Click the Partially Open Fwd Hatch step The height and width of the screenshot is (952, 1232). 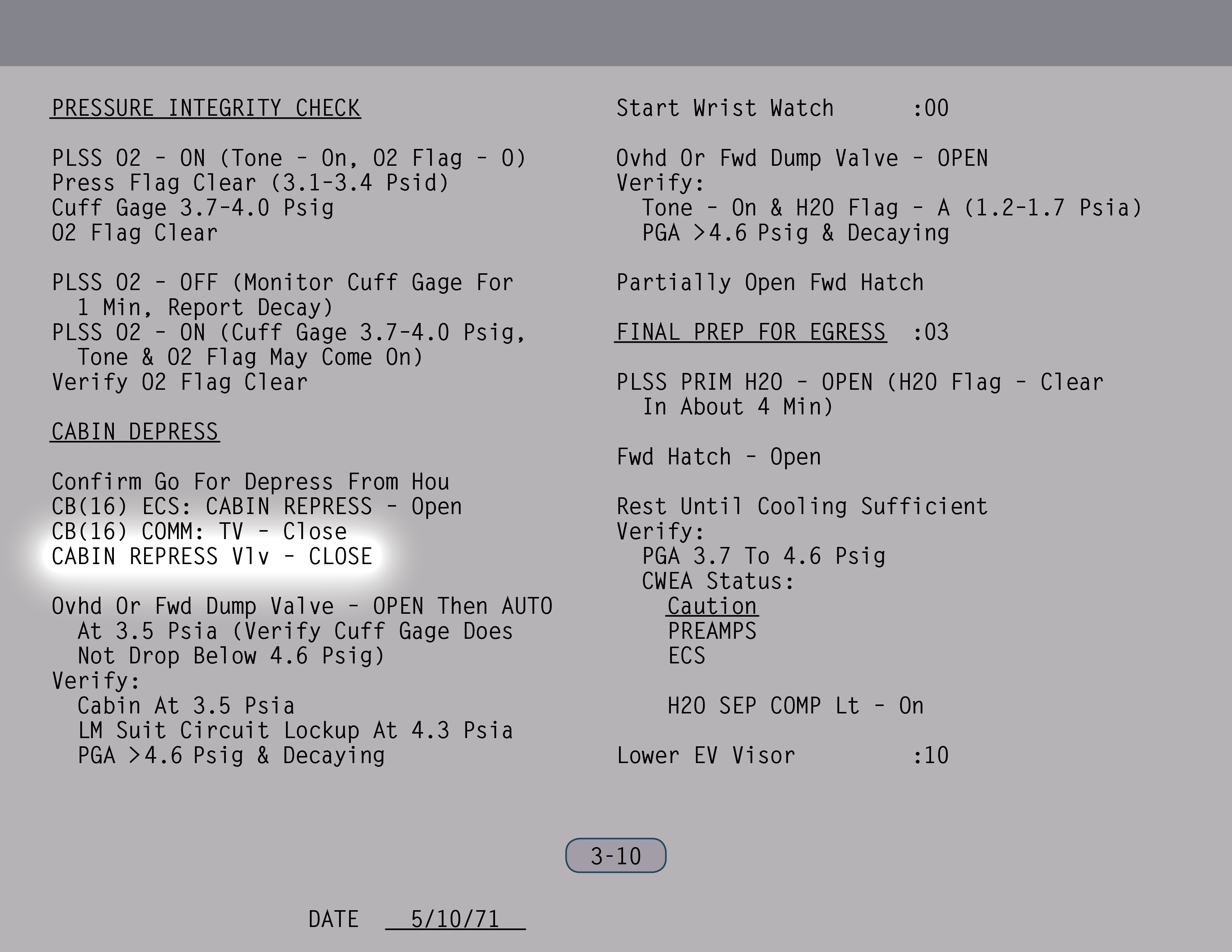(x=770, y=283)
